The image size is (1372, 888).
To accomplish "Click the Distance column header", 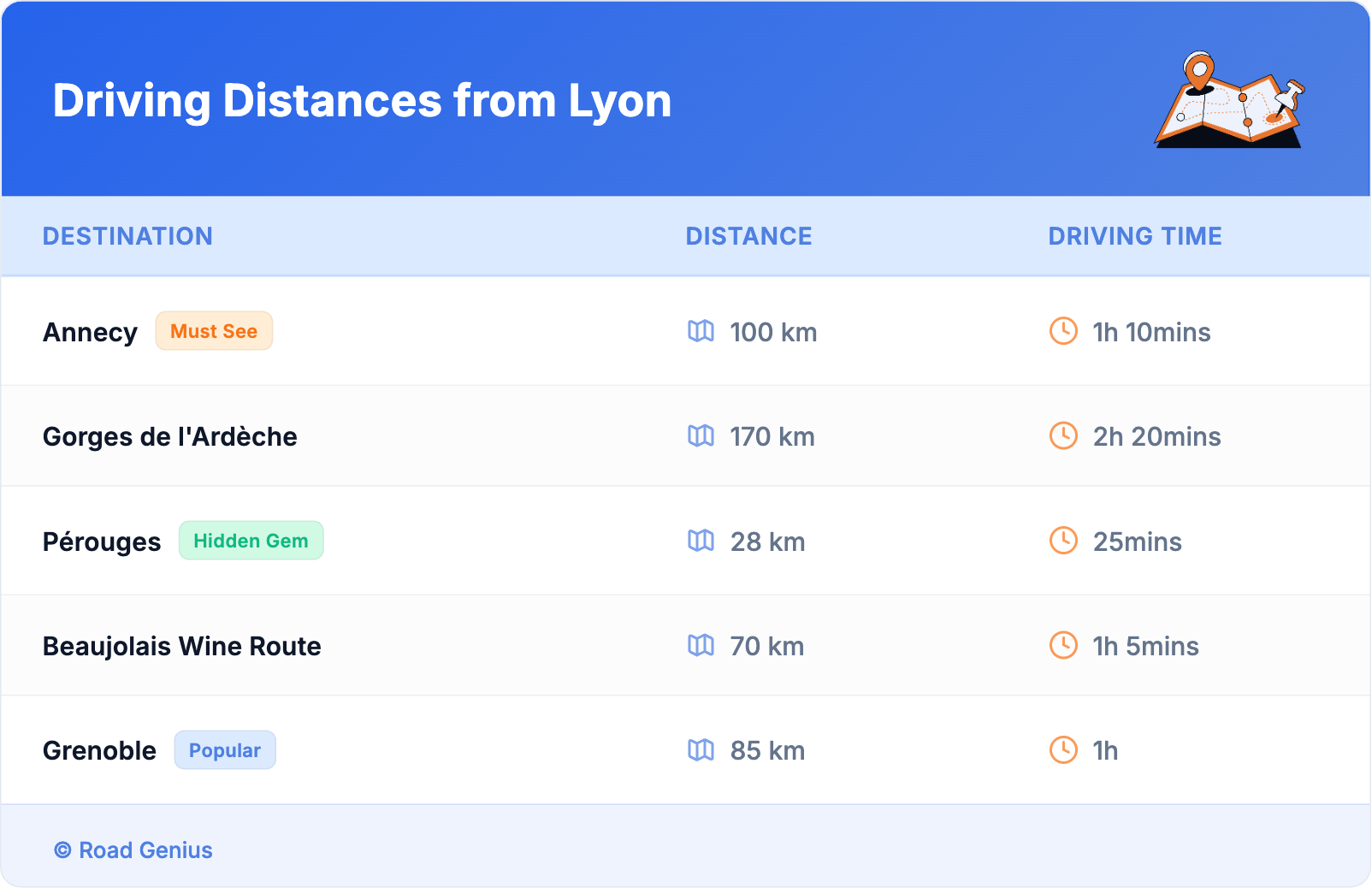I will tap(748, 236).
